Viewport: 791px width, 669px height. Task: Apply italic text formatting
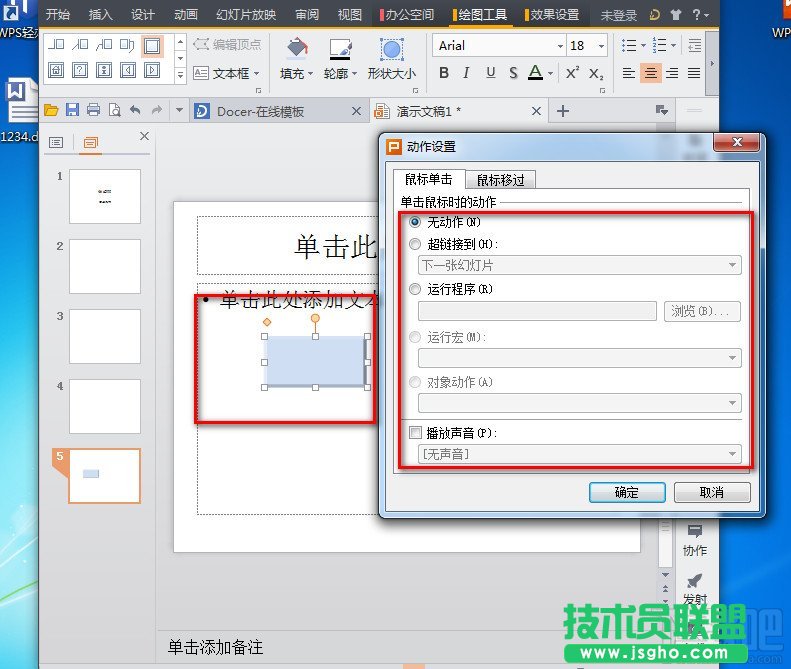pos(467,73)
